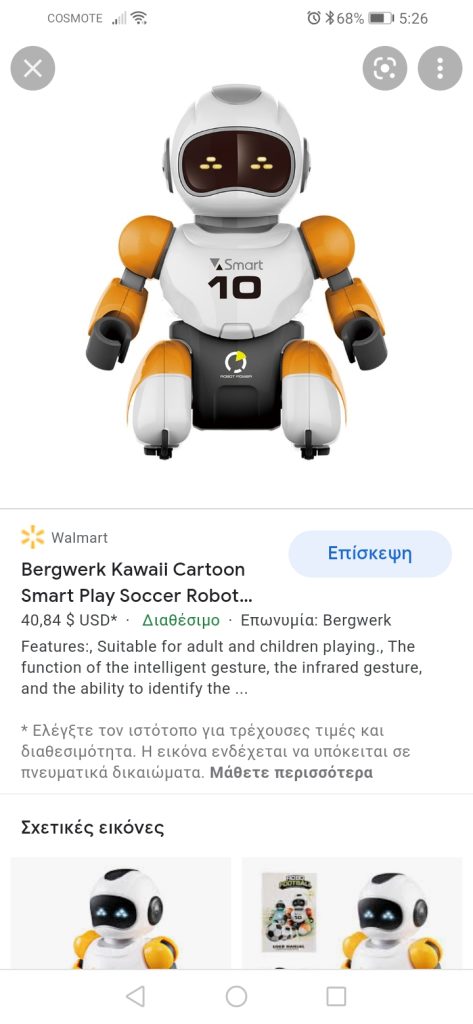Open Μάθετε περισσότερα learn more link
The width and height of the screenshot is (473, 1024).
291,773
